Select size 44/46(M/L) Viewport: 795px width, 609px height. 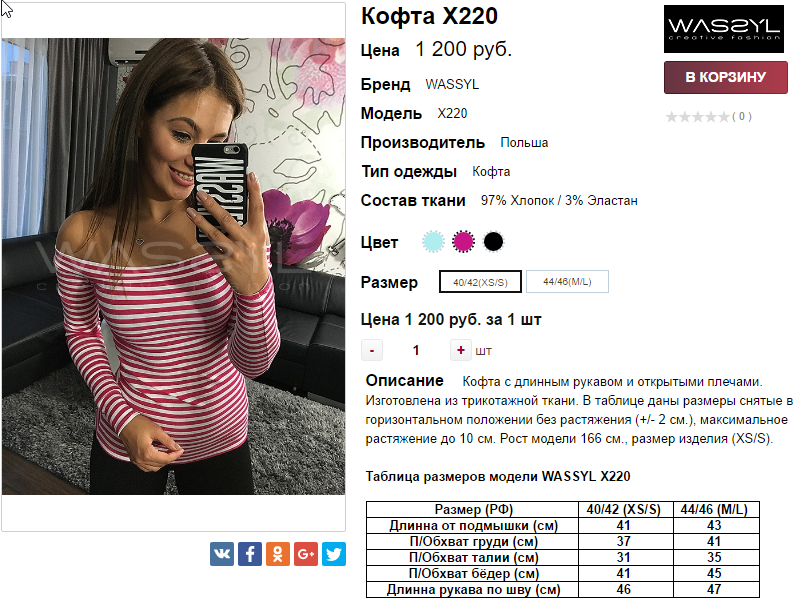[x=567, y=281]
